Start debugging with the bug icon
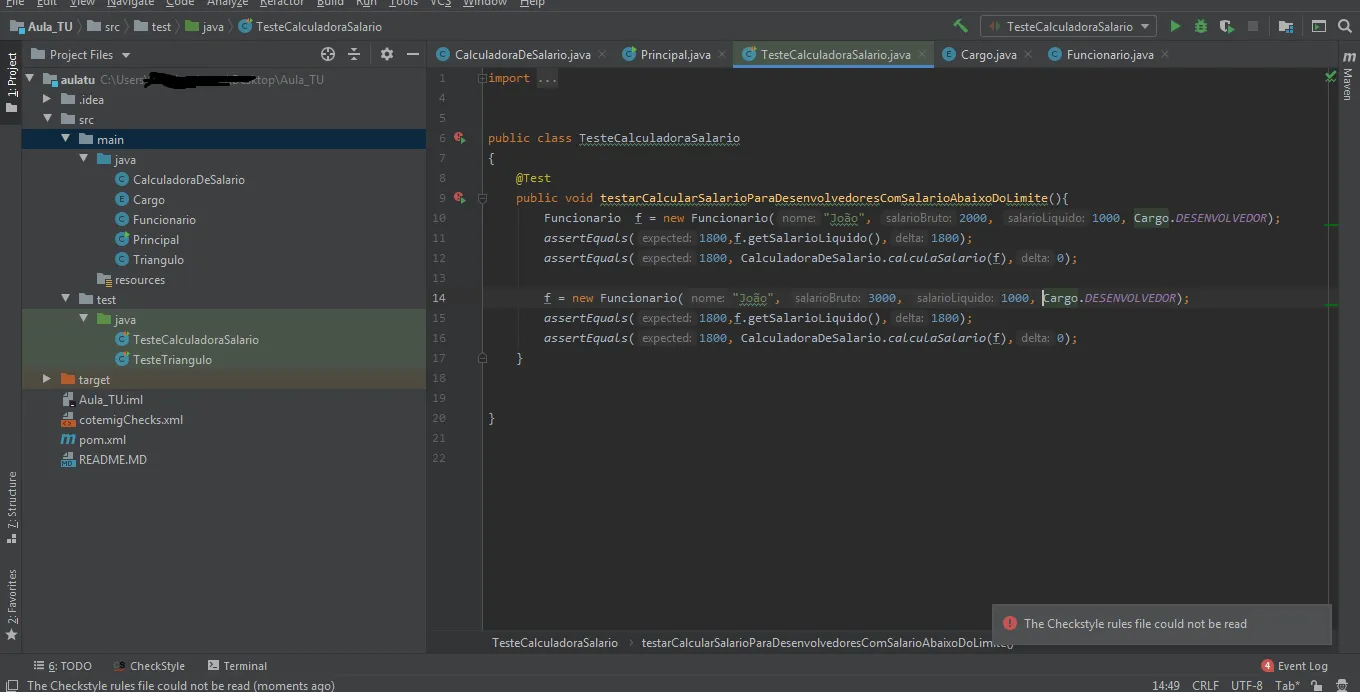Viewport: 1360px width, 692px height. pyautogui.click(x=1201, y=27)
